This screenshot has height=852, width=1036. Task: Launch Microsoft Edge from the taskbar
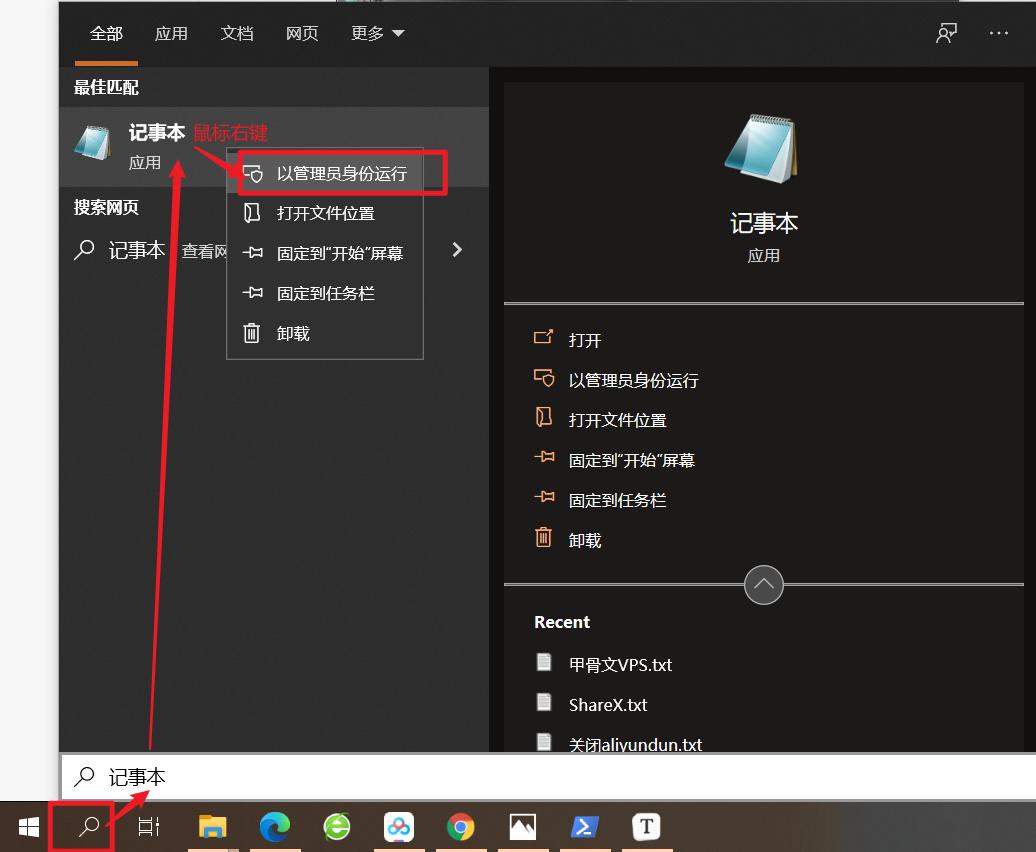point(275,827)
